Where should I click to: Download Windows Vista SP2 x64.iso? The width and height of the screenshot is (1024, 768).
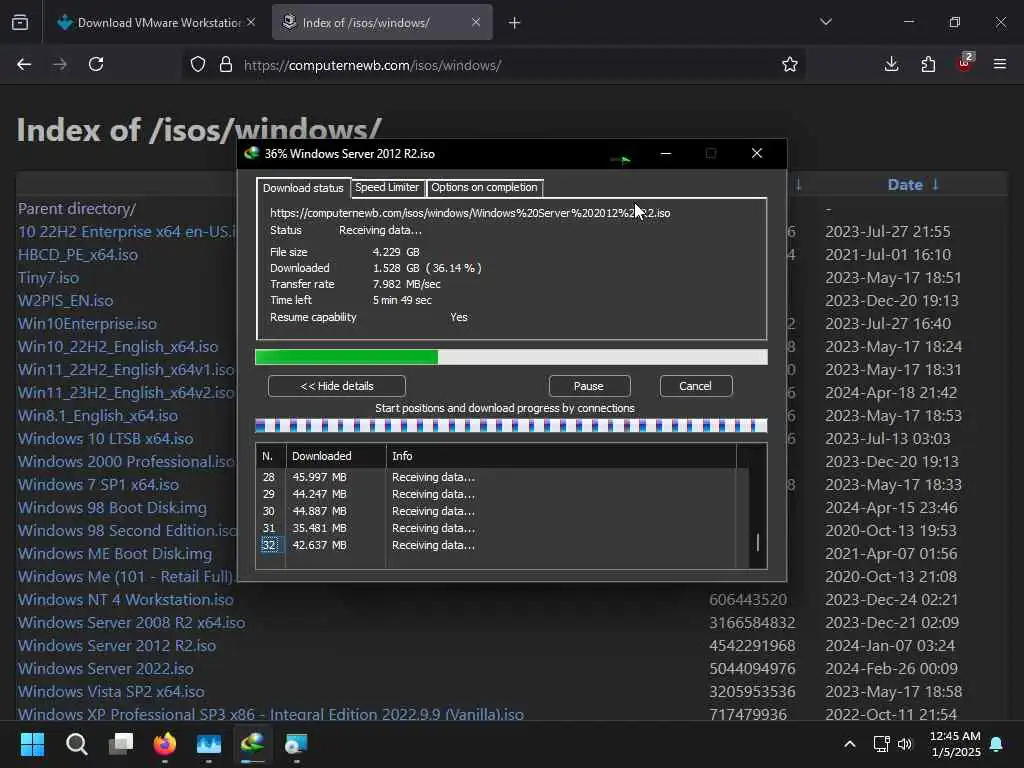111,692
